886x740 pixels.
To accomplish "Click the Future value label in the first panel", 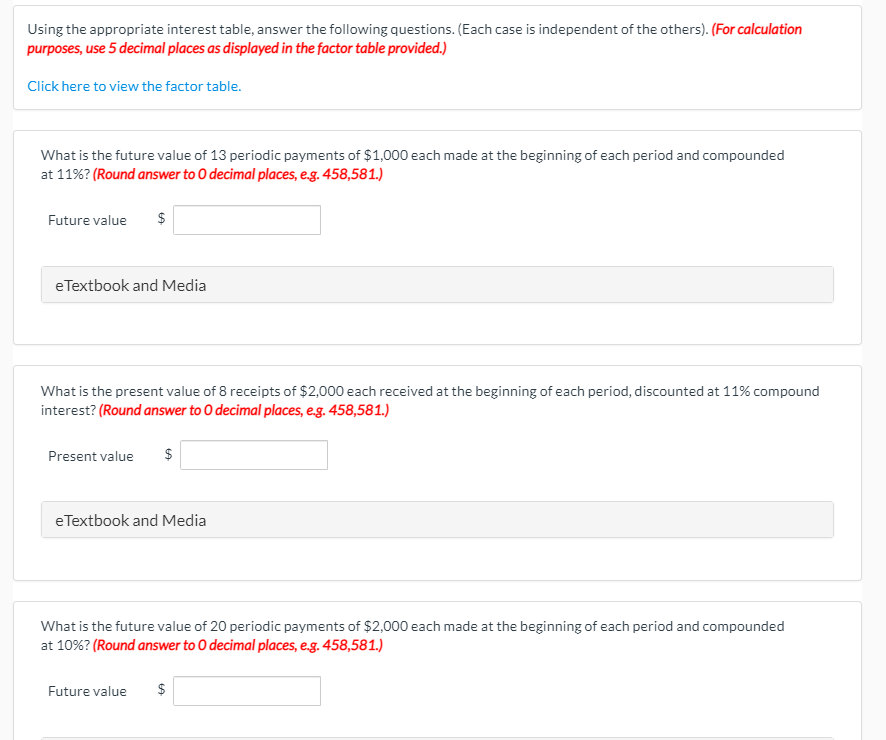I will click(86, 219).
